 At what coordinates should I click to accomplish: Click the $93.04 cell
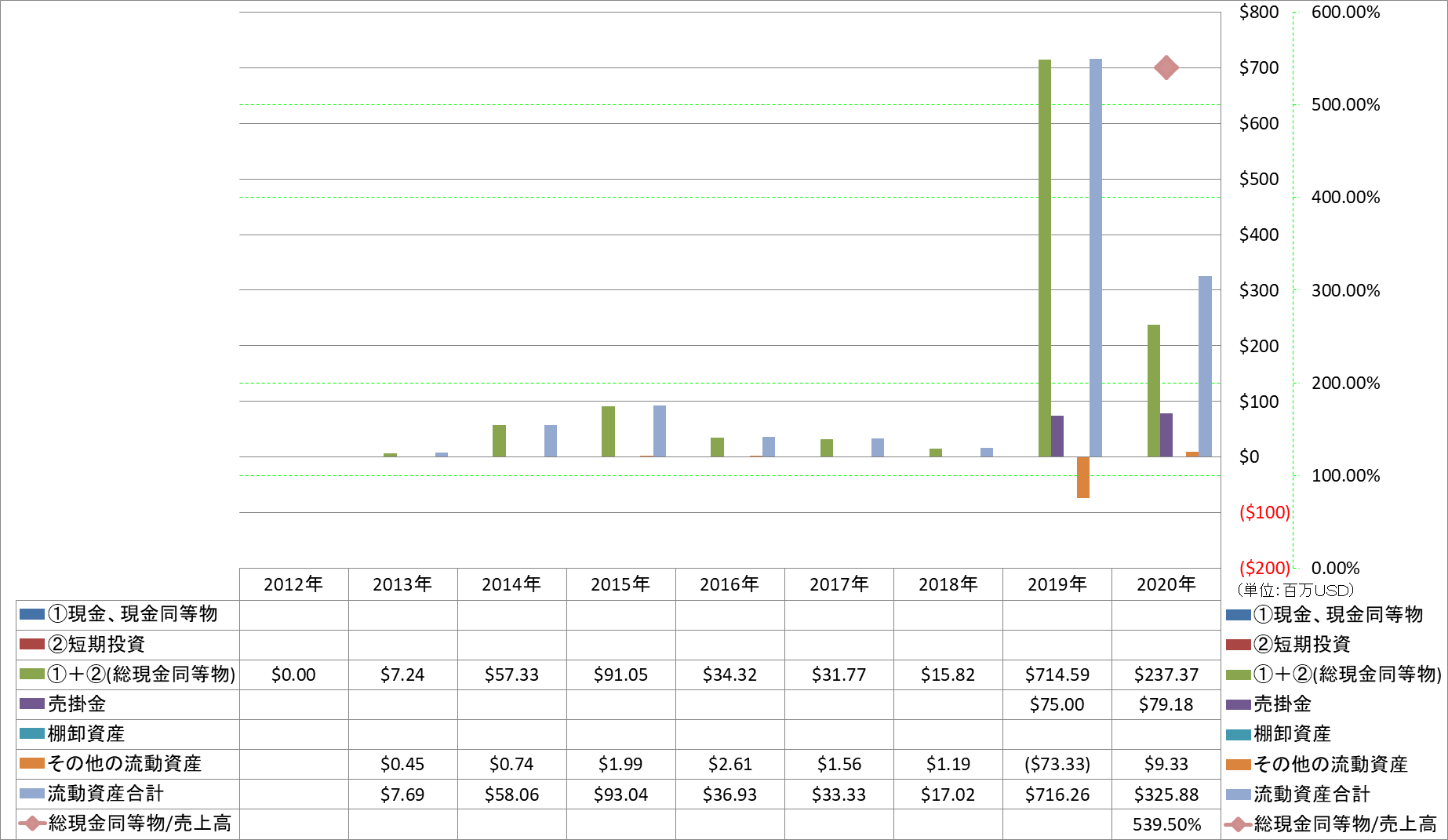[x=620, y=795]
